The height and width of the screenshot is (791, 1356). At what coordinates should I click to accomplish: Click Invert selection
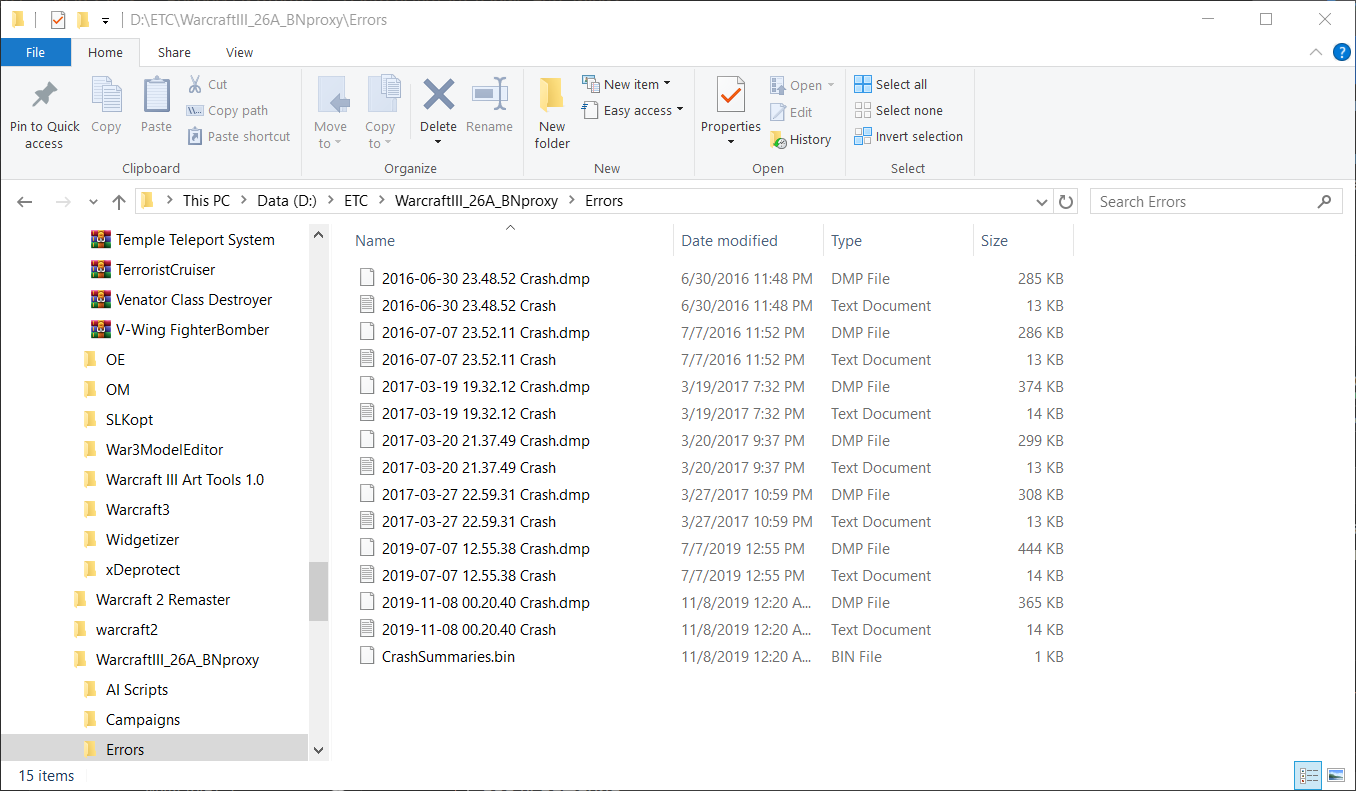pyautogui.click(x=909, y=136)
